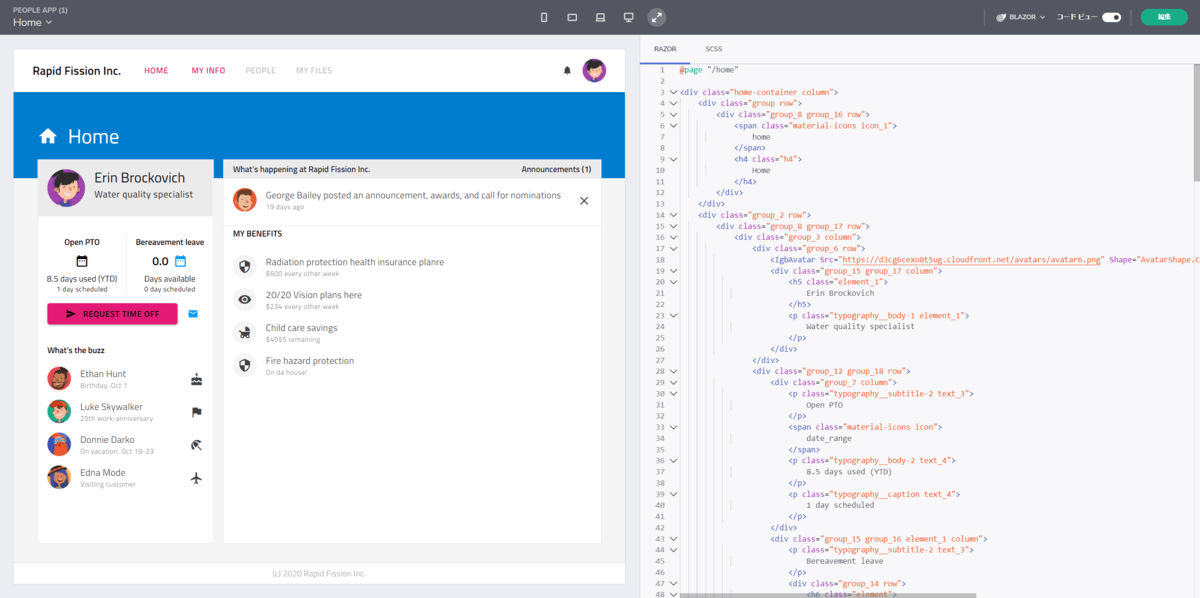The height and width of the screenshot is (598, 1200).
Task: Switch to the SCSS tab
Action: click(713, 49)
